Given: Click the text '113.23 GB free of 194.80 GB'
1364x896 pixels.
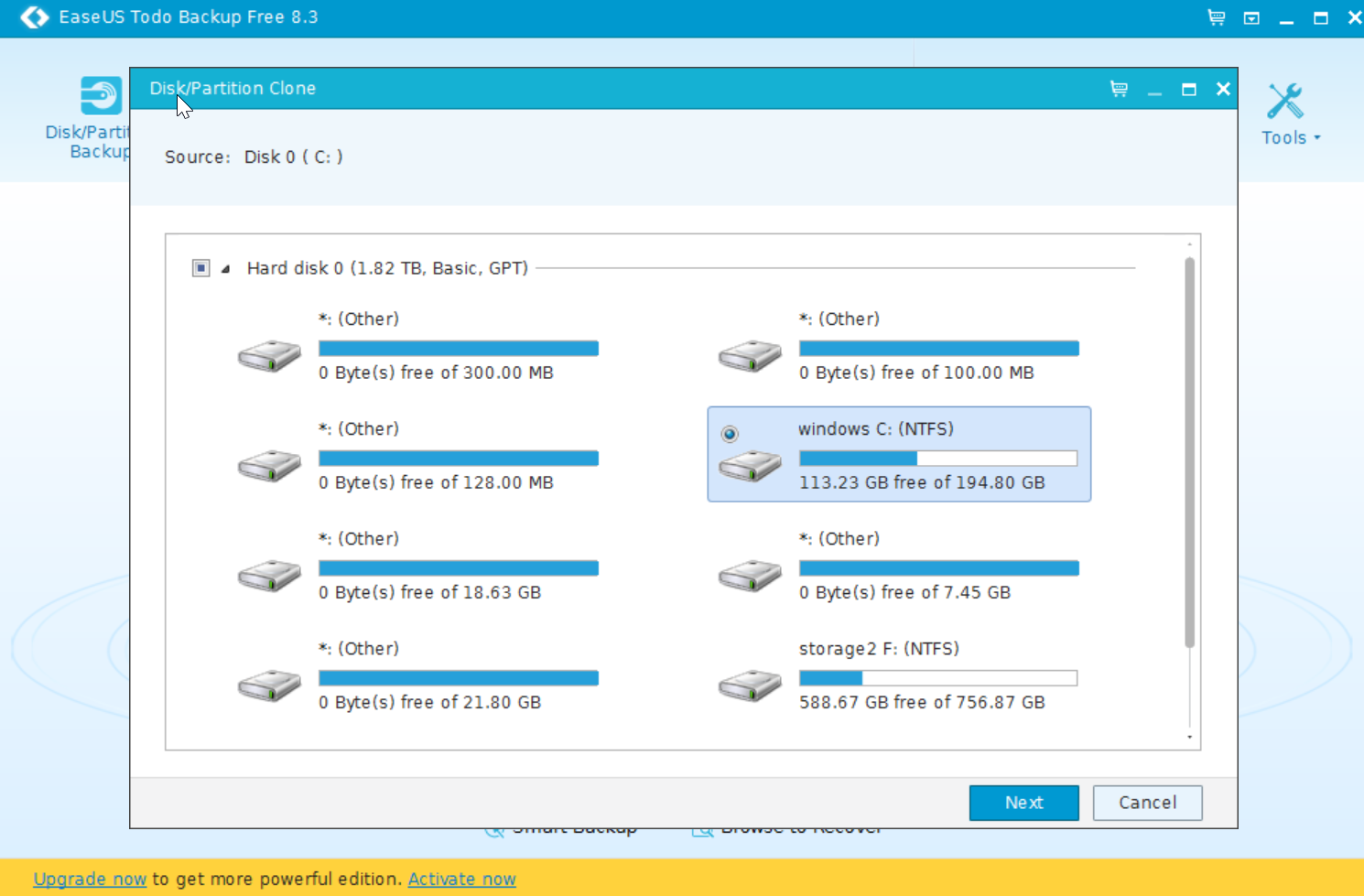Looking at the screenshot, I should coord(922,482).
